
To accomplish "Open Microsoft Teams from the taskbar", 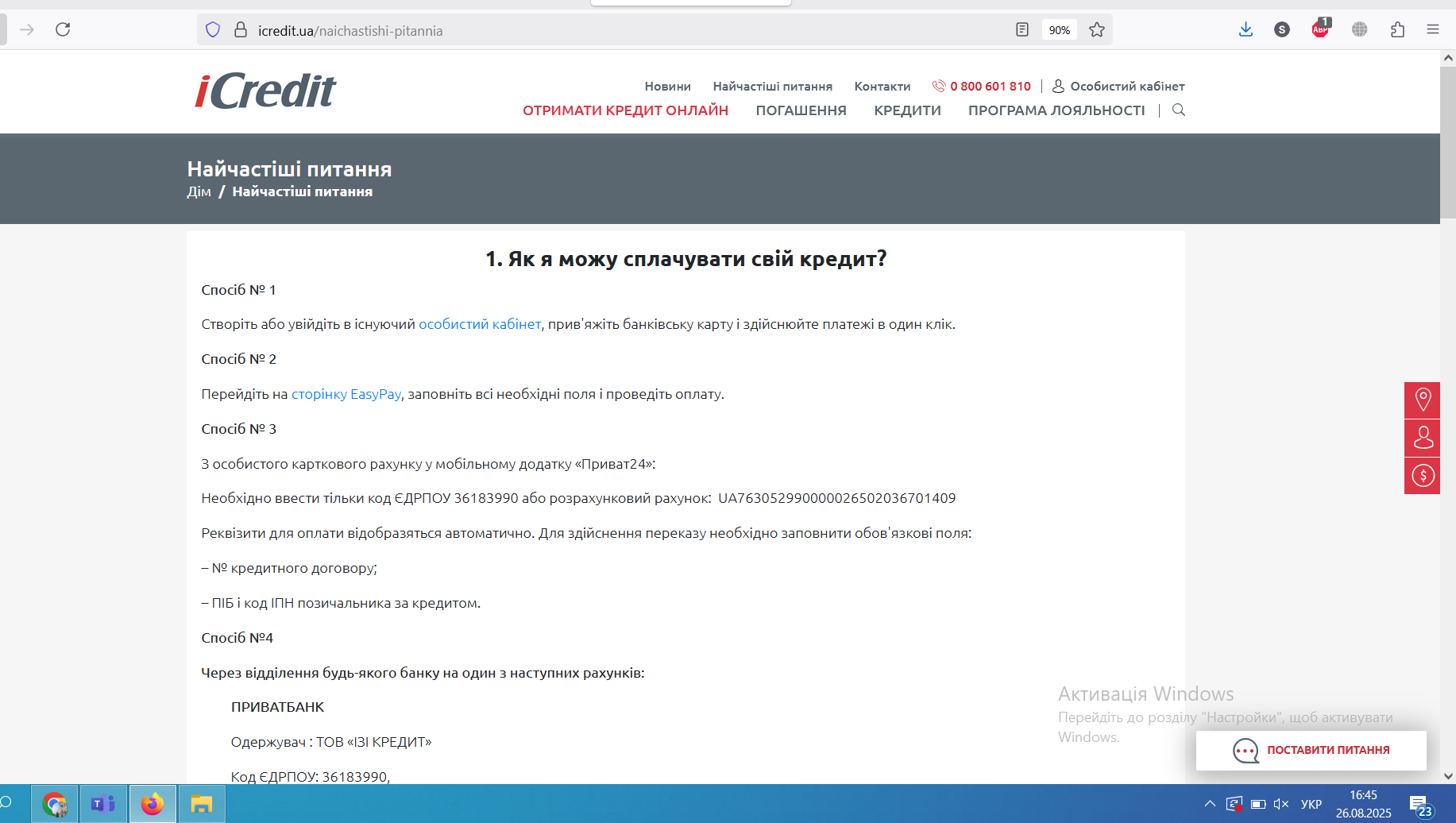I will point(103,804).
